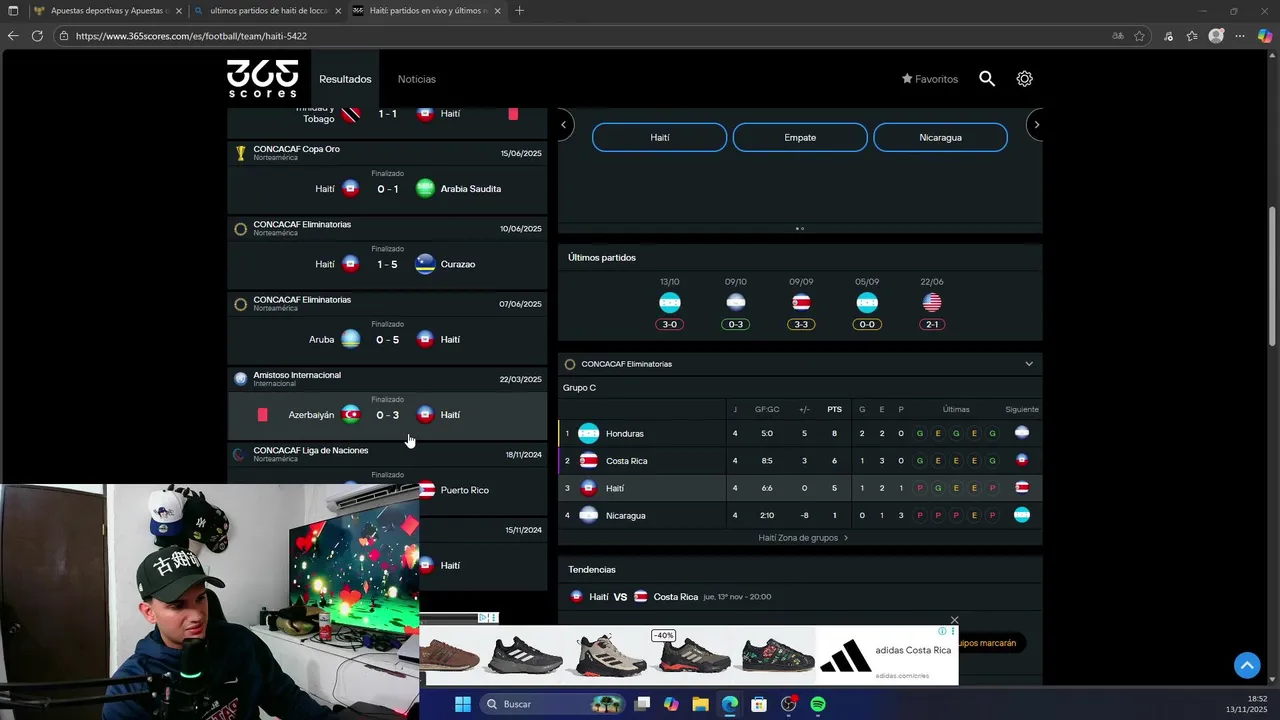Open Windows Start menu
1280x720 pixels.
(463, 704)
